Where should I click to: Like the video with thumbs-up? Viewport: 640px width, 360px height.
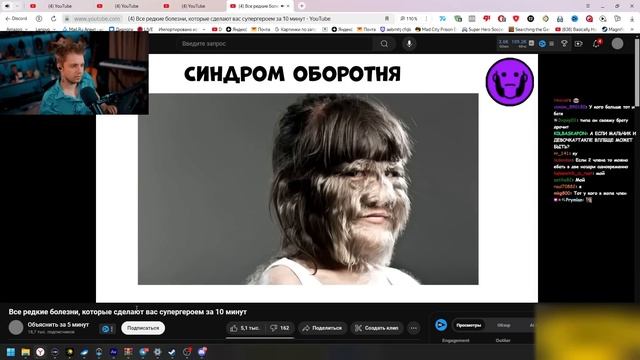pyautogui.click(x=245, y=328)
